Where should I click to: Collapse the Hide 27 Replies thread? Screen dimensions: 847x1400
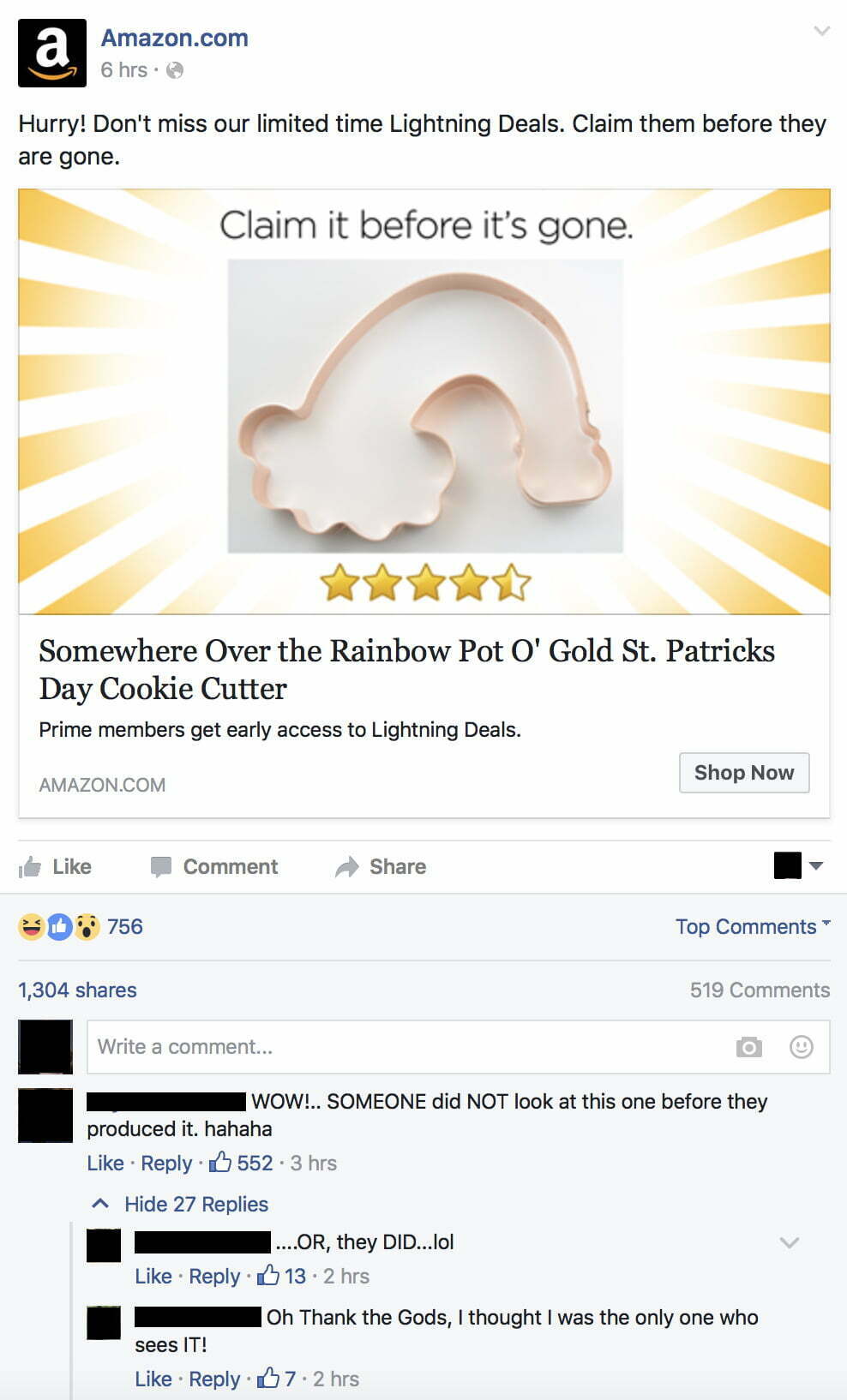[x=181, y=1204]
